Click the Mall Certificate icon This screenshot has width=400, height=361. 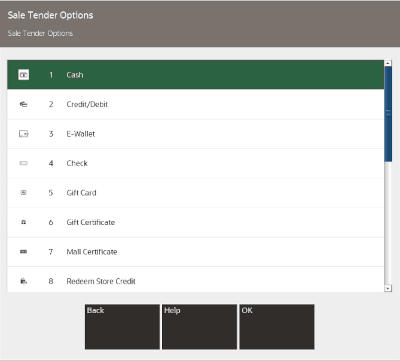coord(23,252)
